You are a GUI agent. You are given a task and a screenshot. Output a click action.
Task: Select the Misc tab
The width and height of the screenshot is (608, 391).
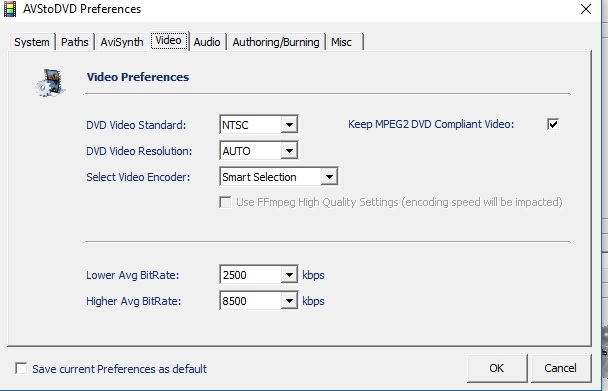click(x=342, y=42)
